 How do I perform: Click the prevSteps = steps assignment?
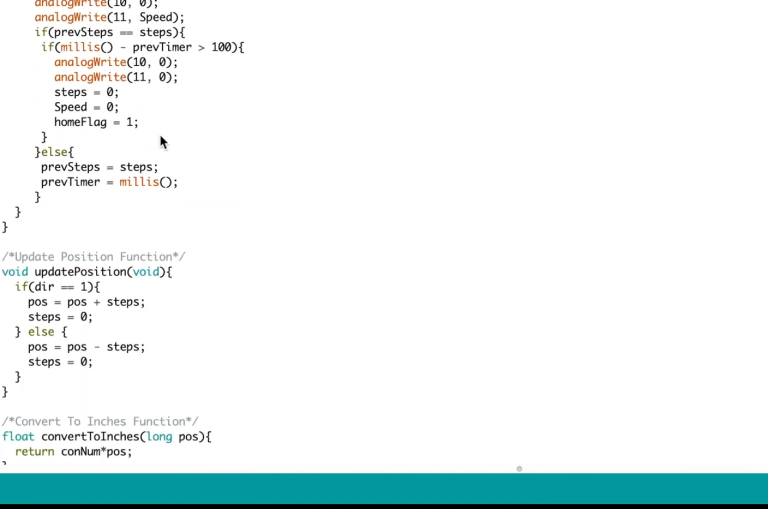99,167
